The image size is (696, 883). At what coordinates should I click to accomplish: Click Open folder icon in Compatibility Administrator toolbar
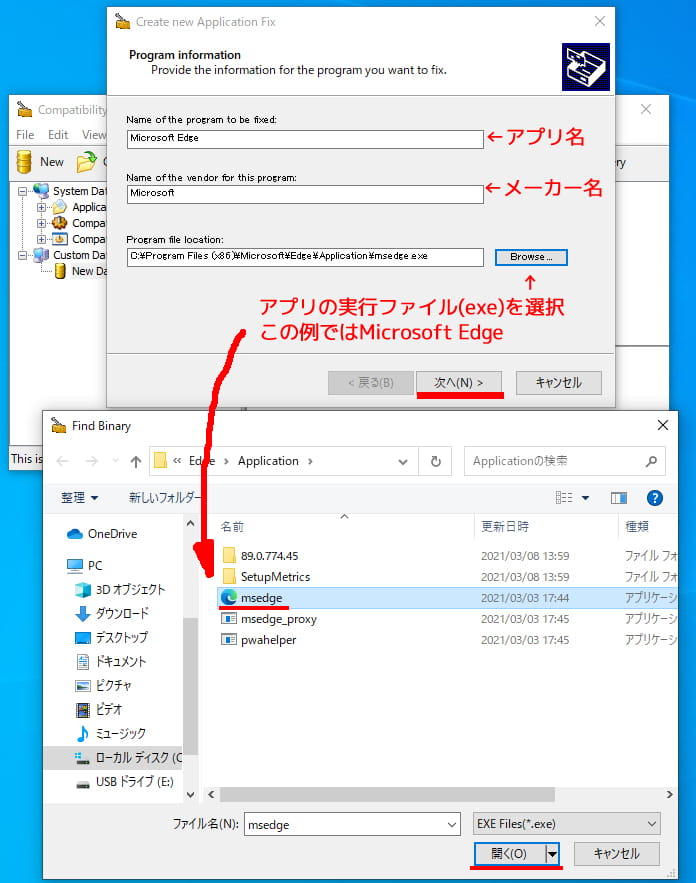coord(87,162)
